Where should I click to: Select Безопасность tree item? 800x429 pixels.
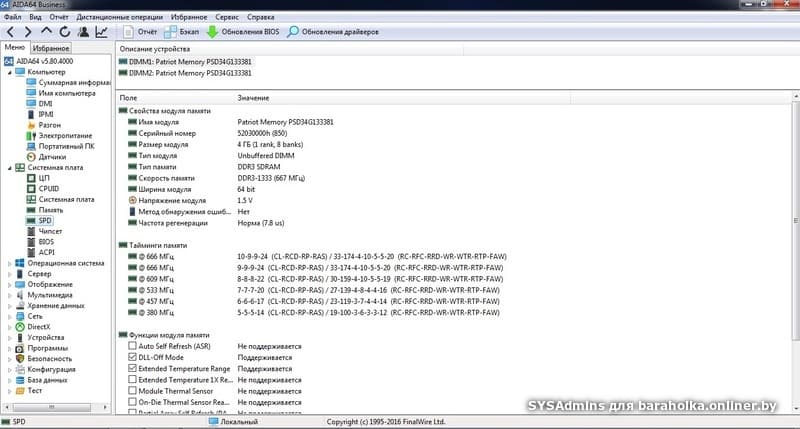click(x=43, y=359)
